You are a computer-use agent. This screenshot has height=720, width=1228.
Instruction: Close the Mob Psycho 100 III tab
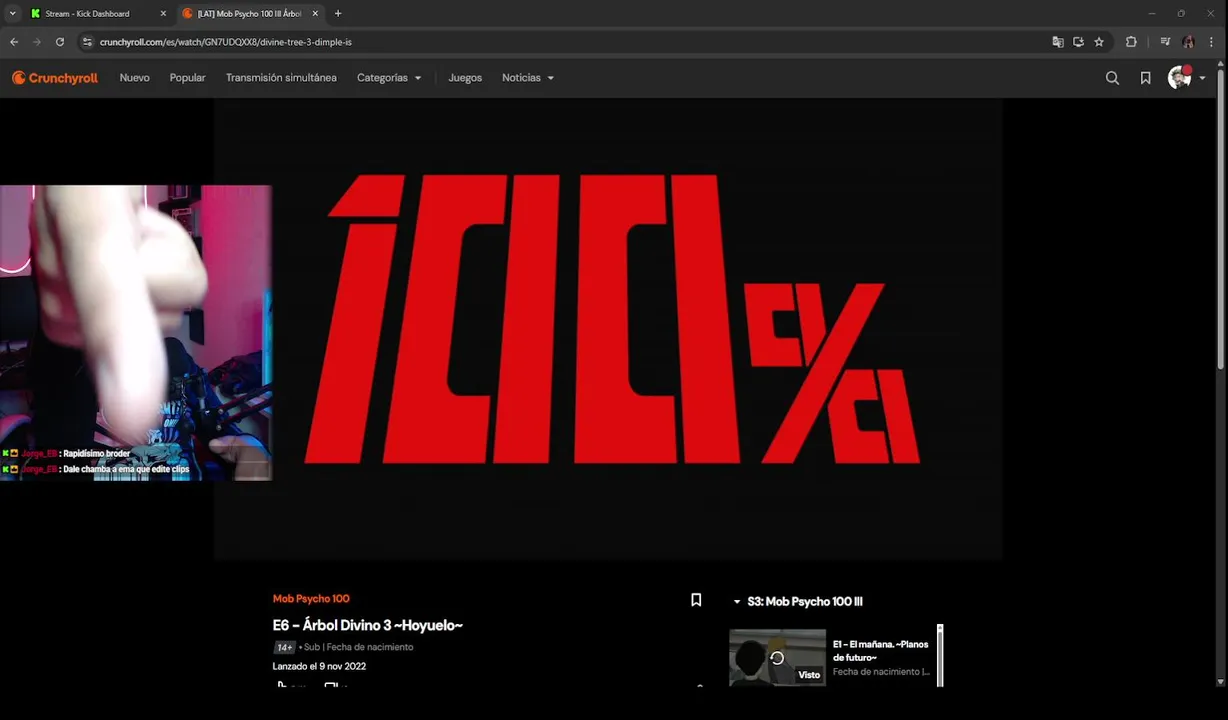(316, 14)
